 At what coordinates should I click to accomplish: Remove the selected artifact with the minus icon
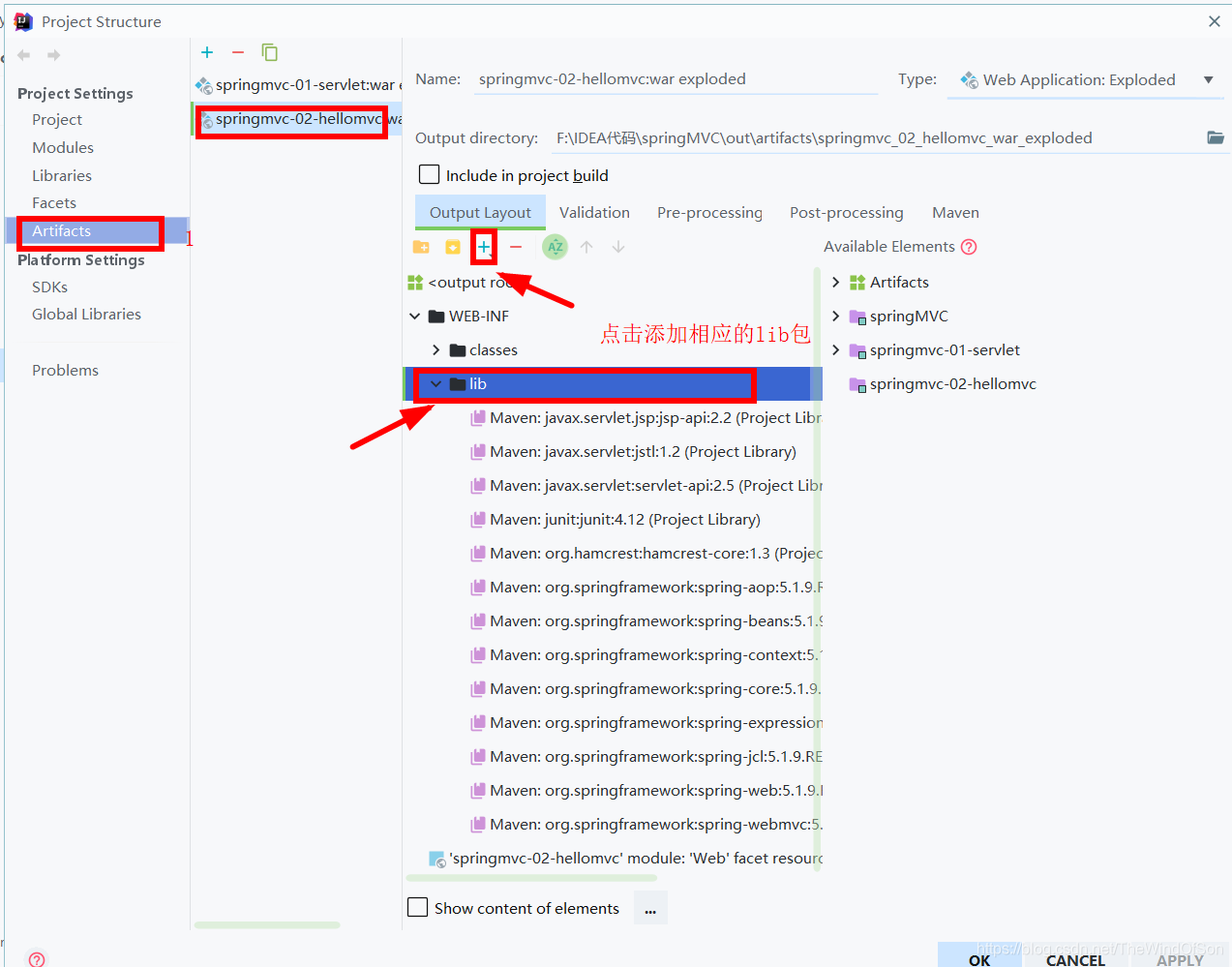238,52
